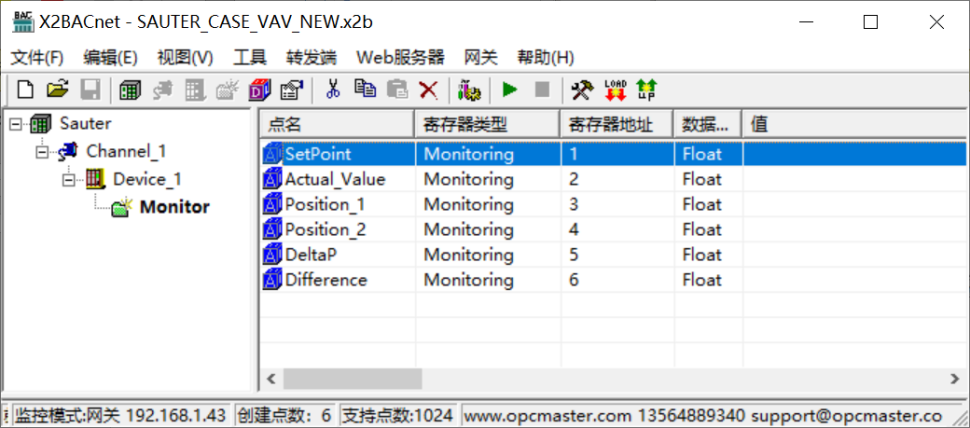The height and width of the screenshot is (428, 970).
Task: Click the 支持点数:1024 status entry
Action: pyautogui.click(x=398, y=416)
